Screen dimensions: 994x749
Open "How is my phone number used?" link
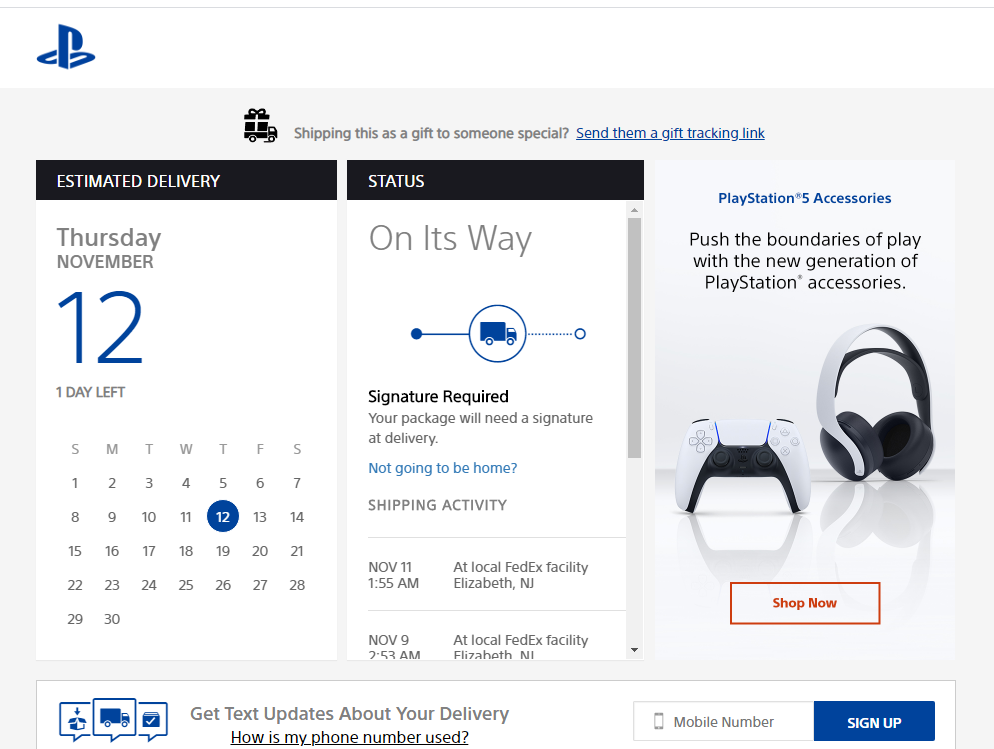click(349, 737)
